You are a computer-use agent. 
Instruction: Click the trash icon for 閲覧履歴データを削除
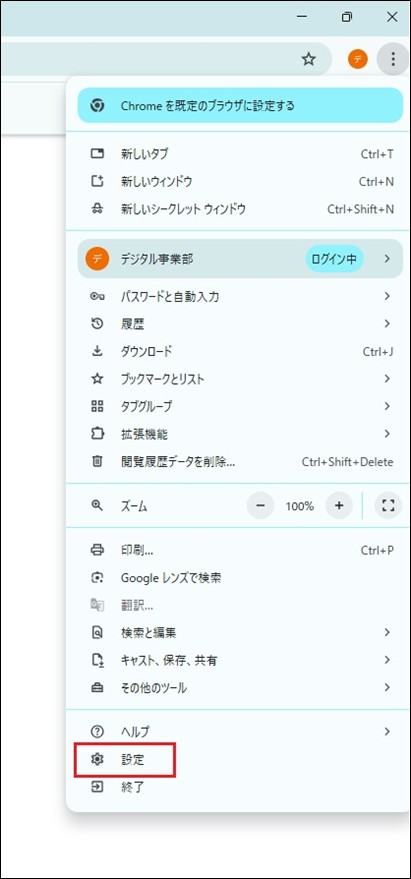(97, 462)
